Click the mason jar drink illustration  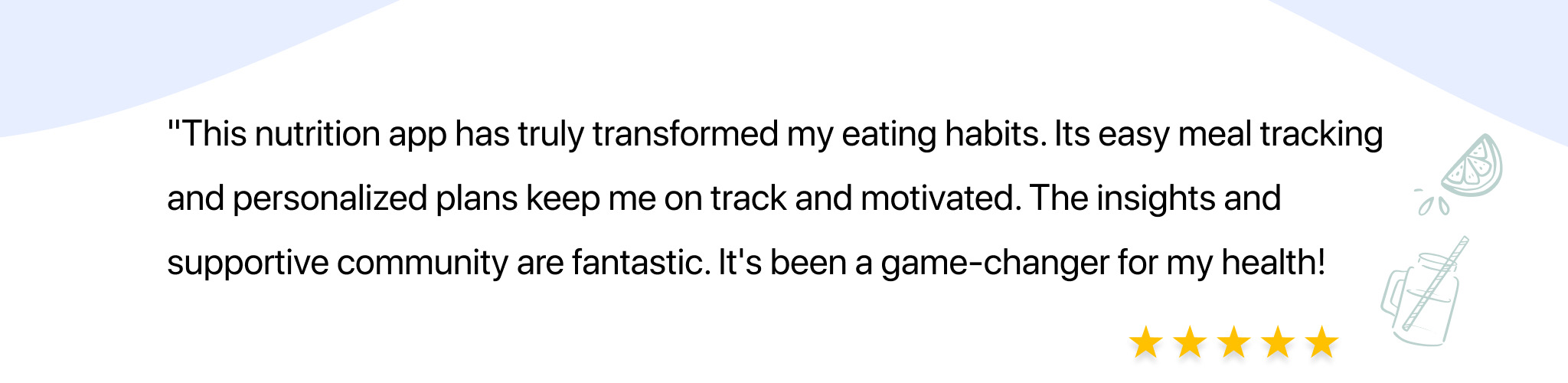[x=1424, y=291]
